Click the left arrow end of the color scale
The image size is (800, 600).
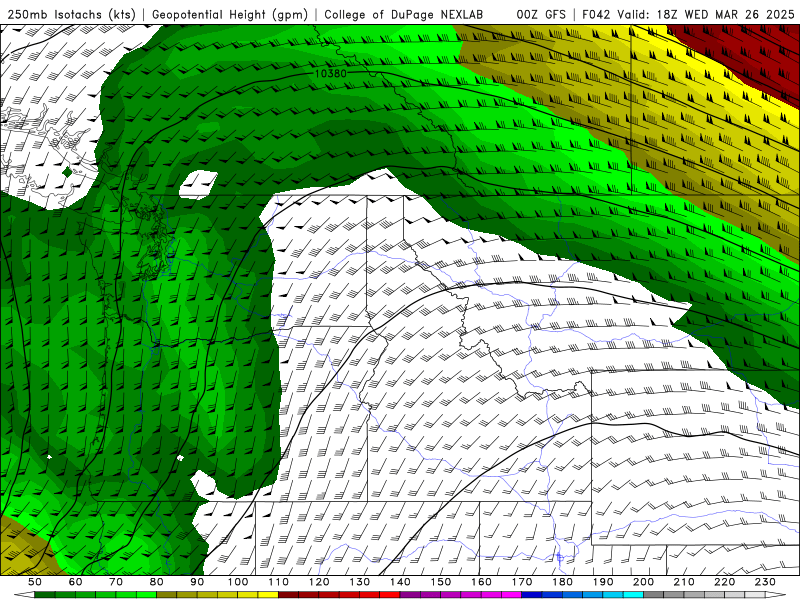(x=24, y=595)
